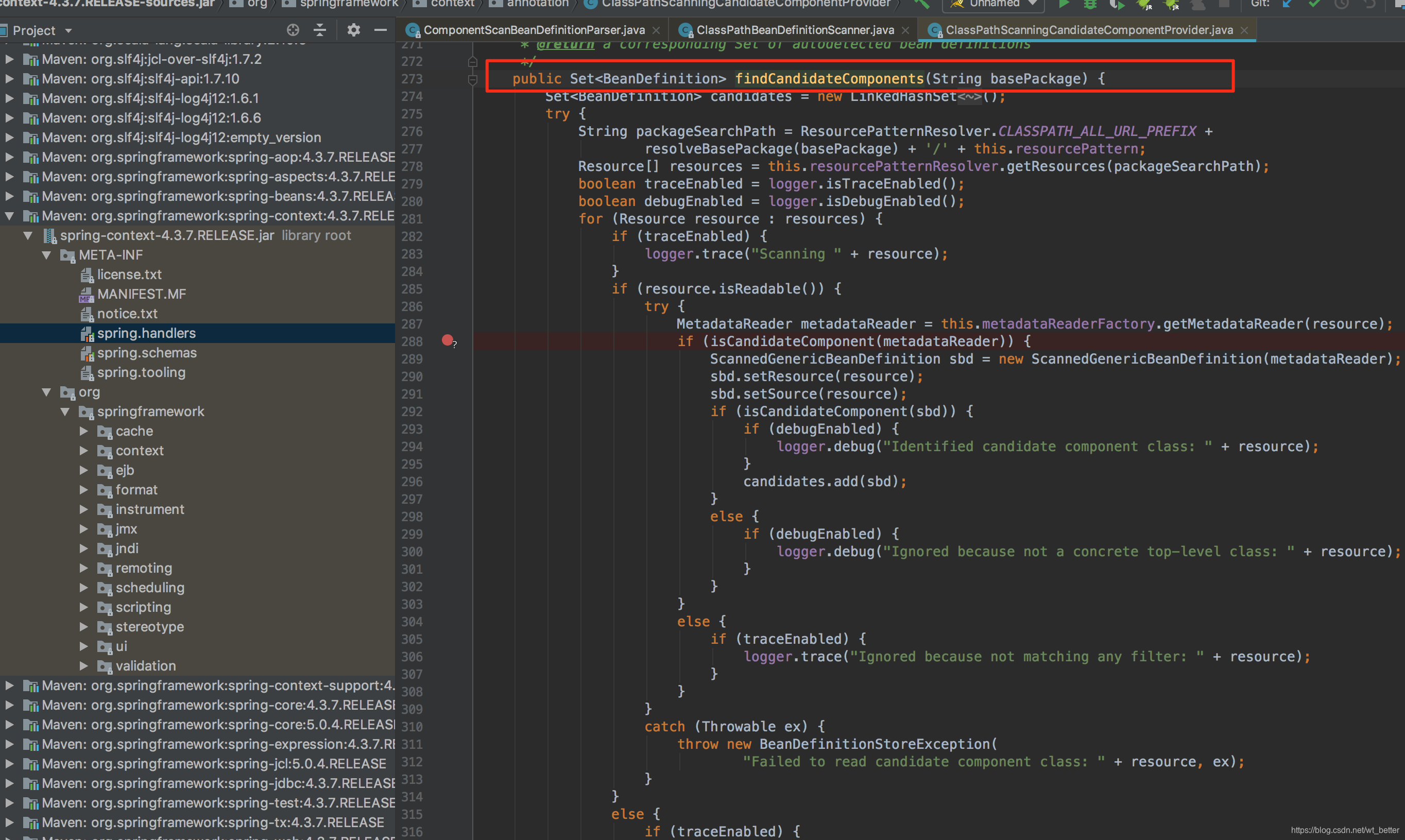Viewport: 1405px width, 840px height.
Task: Close the ClassPathScanningCandidateComponentProvider.java tab
Action: tap(1244, 30)
